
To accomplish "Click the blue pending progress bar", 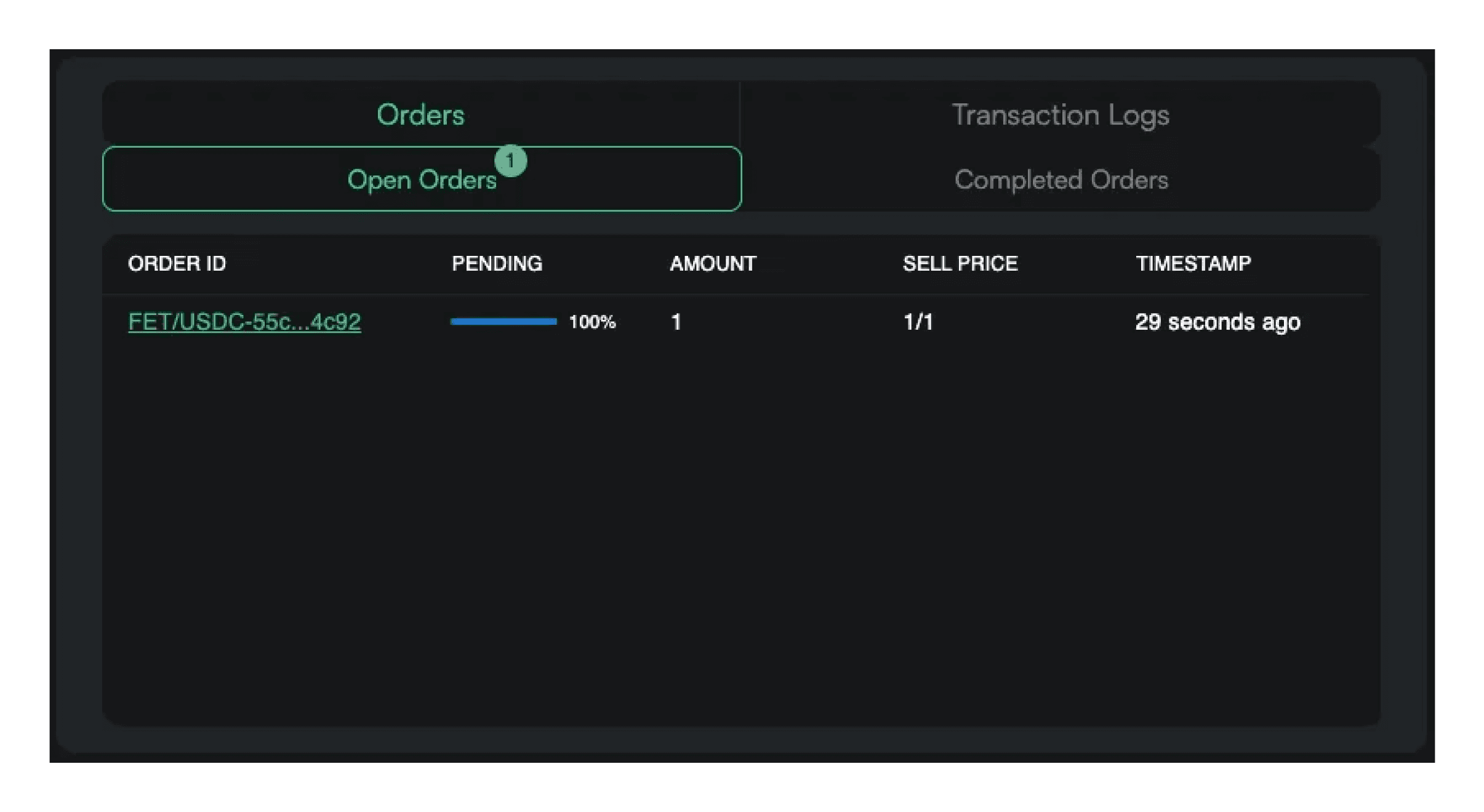I will [503, 321].
